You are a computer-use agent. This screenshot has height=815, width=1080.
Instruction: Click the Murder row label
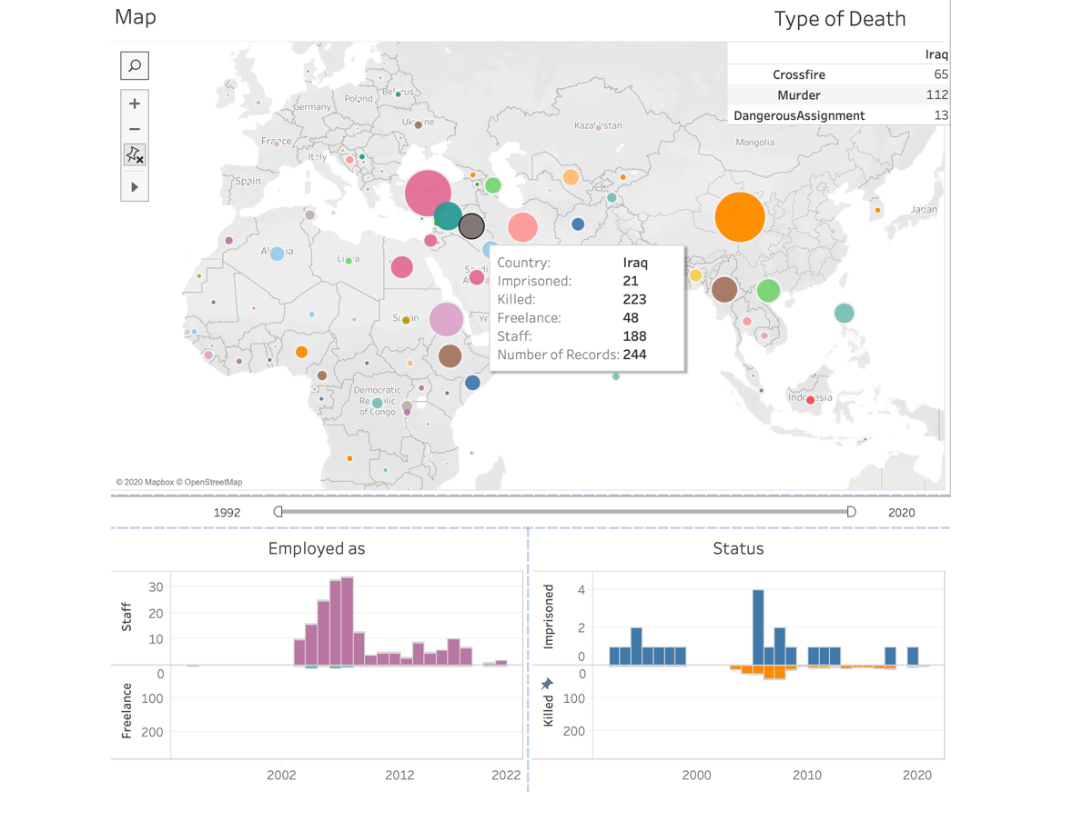[798, 95]
